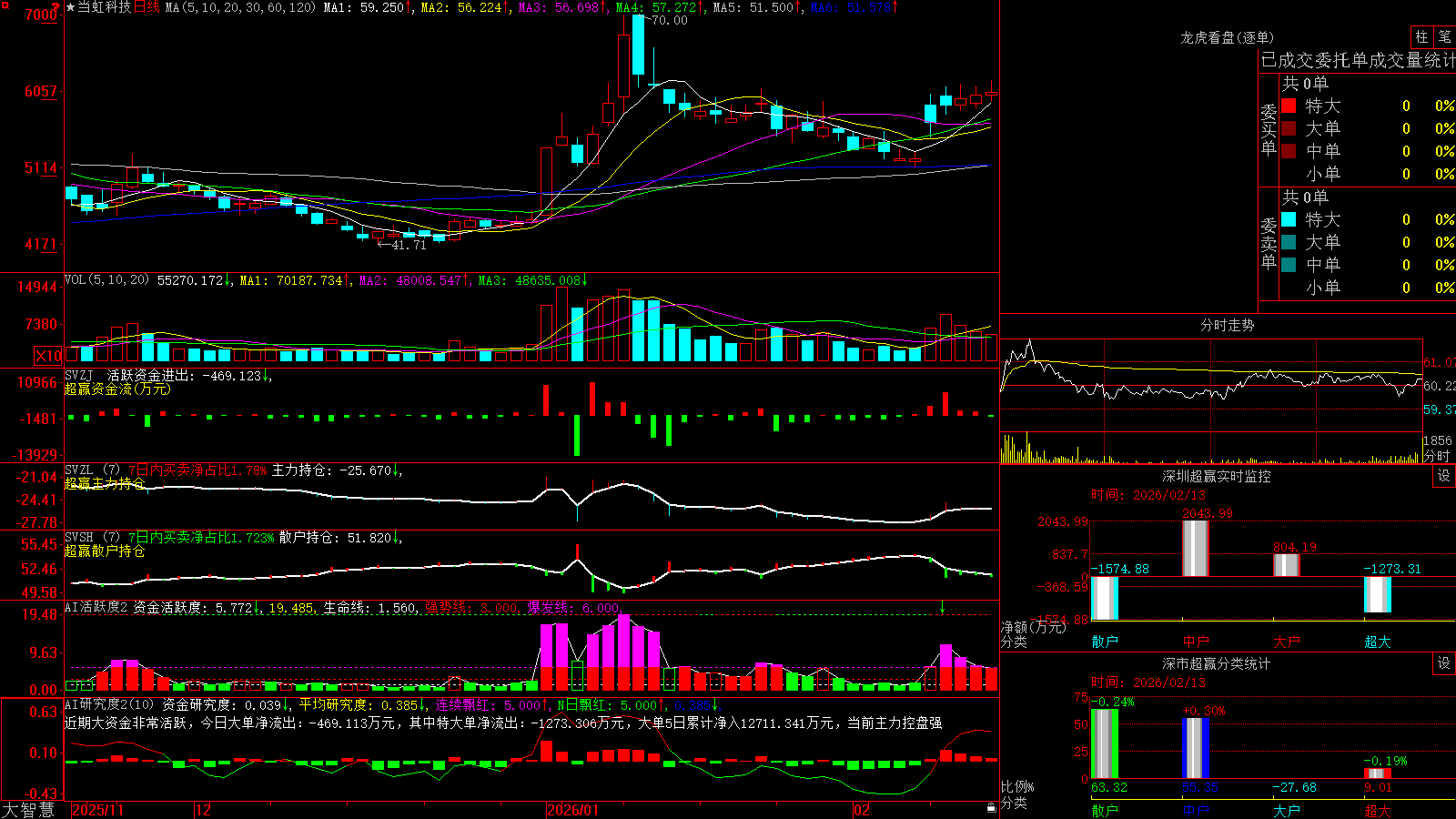The height and width of the screenshot is (819, 1456).
Task: Select the 柱 (bar) display button
Action: coord(1421,36)
